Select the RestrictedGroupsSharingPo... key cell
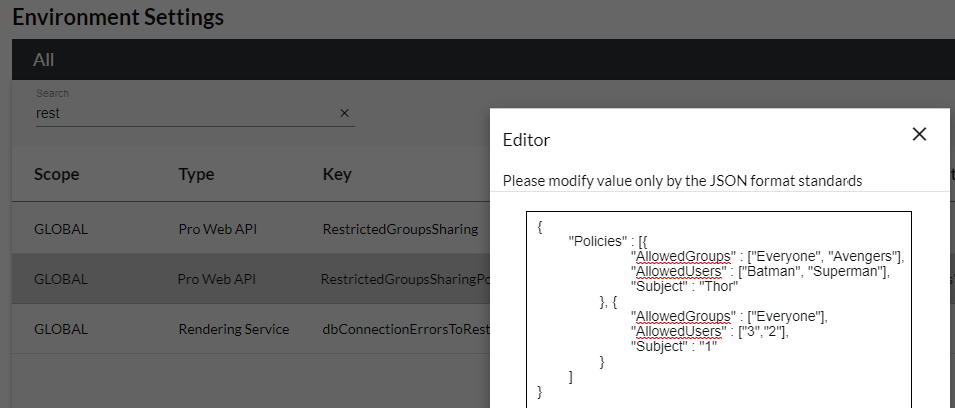955x411 pixels. tap(406, 279)
